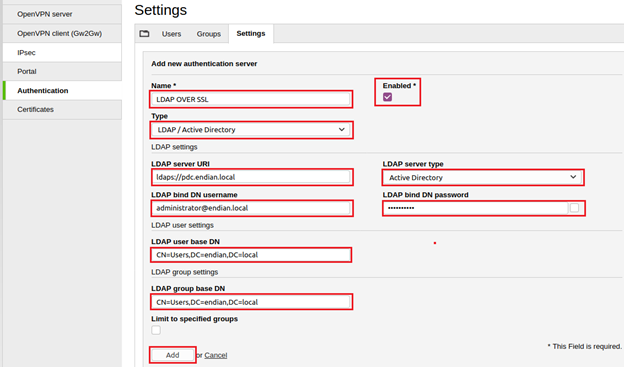Toggle the Enabled checkbox
Screen dimensions: 624x367
[387, 97]
